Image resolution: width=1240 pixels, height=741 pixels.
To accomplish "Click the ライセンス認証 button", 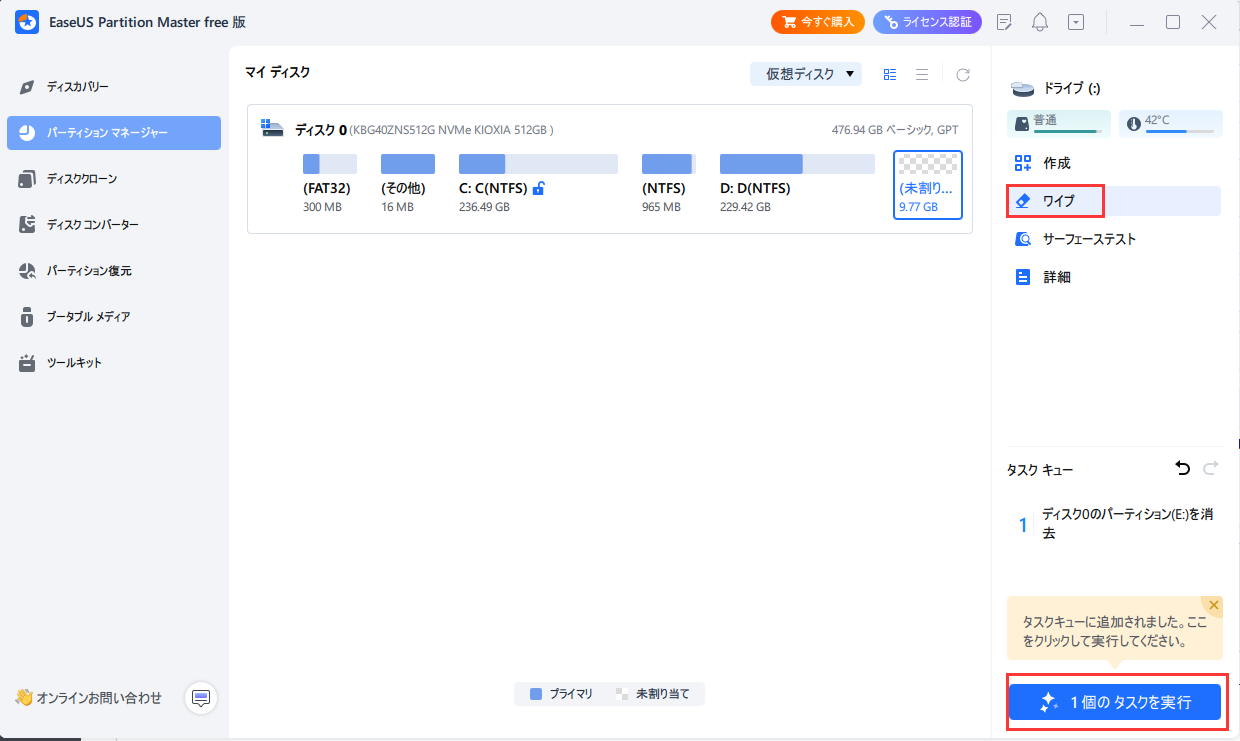I will (x=927, y=22).
